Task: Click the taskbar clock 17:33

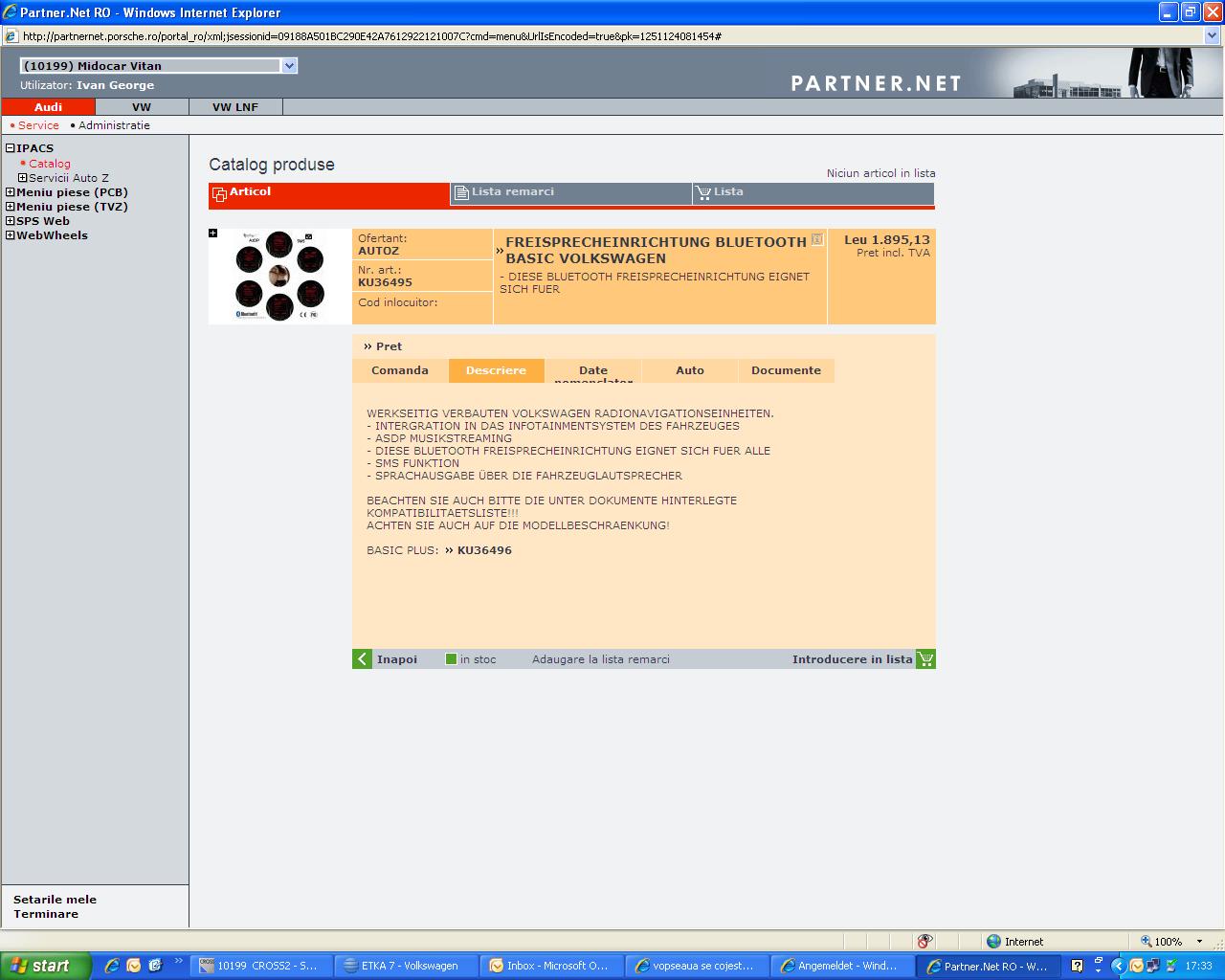Action: pyautogui.click(x=1198, y=966)
